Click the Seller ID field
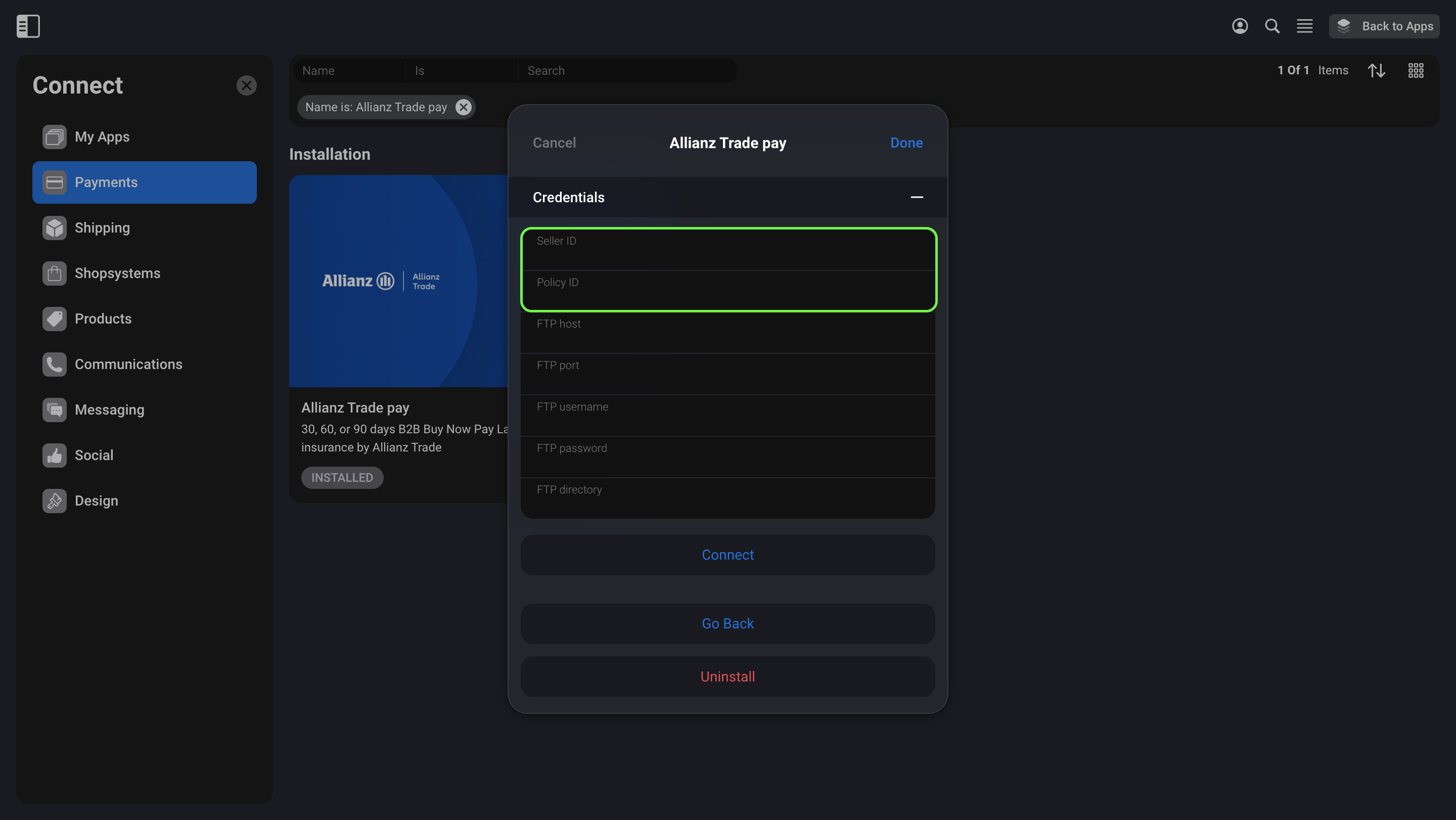1456x820 pixels. pyautogui.click(x=727, y=249)
